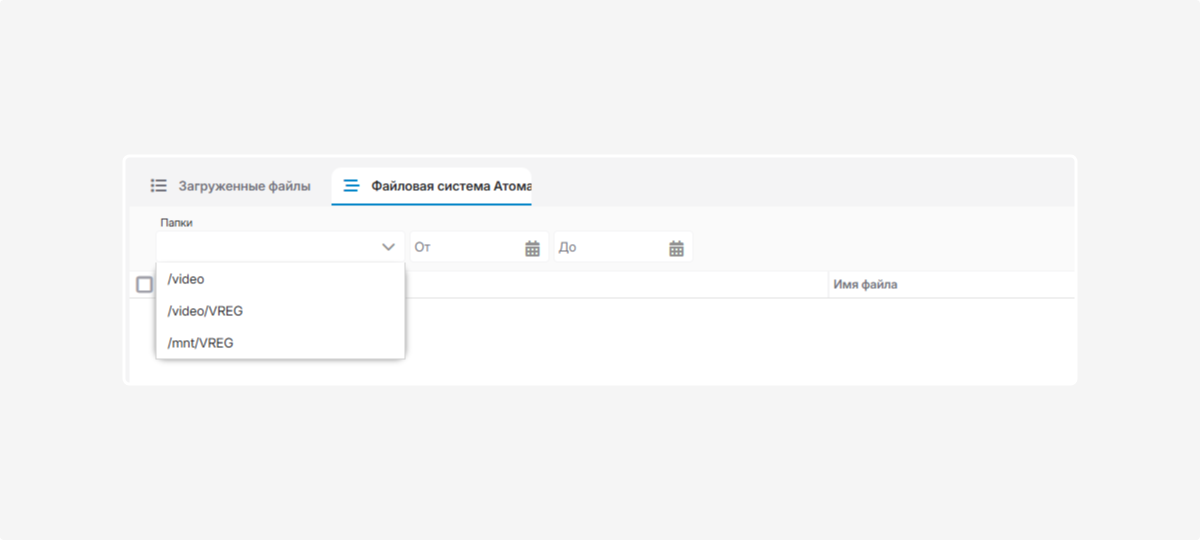Switch to the Загруженные файлы tab
The image size is (1200, 540).
244,186
